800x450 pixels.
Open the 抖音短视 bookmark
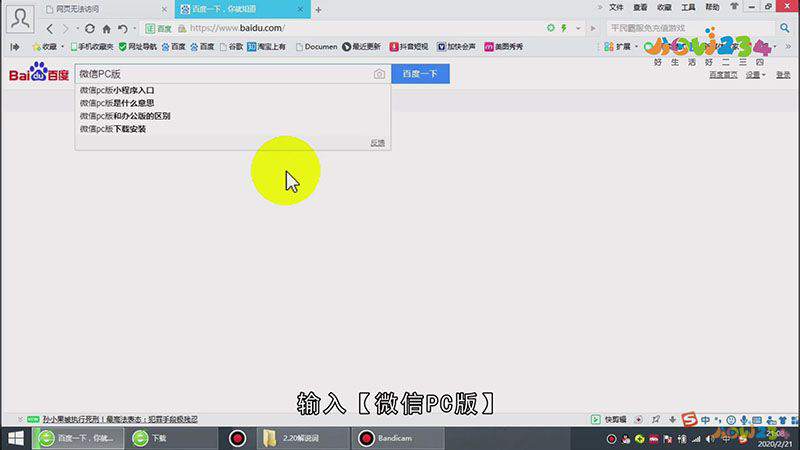409,46
